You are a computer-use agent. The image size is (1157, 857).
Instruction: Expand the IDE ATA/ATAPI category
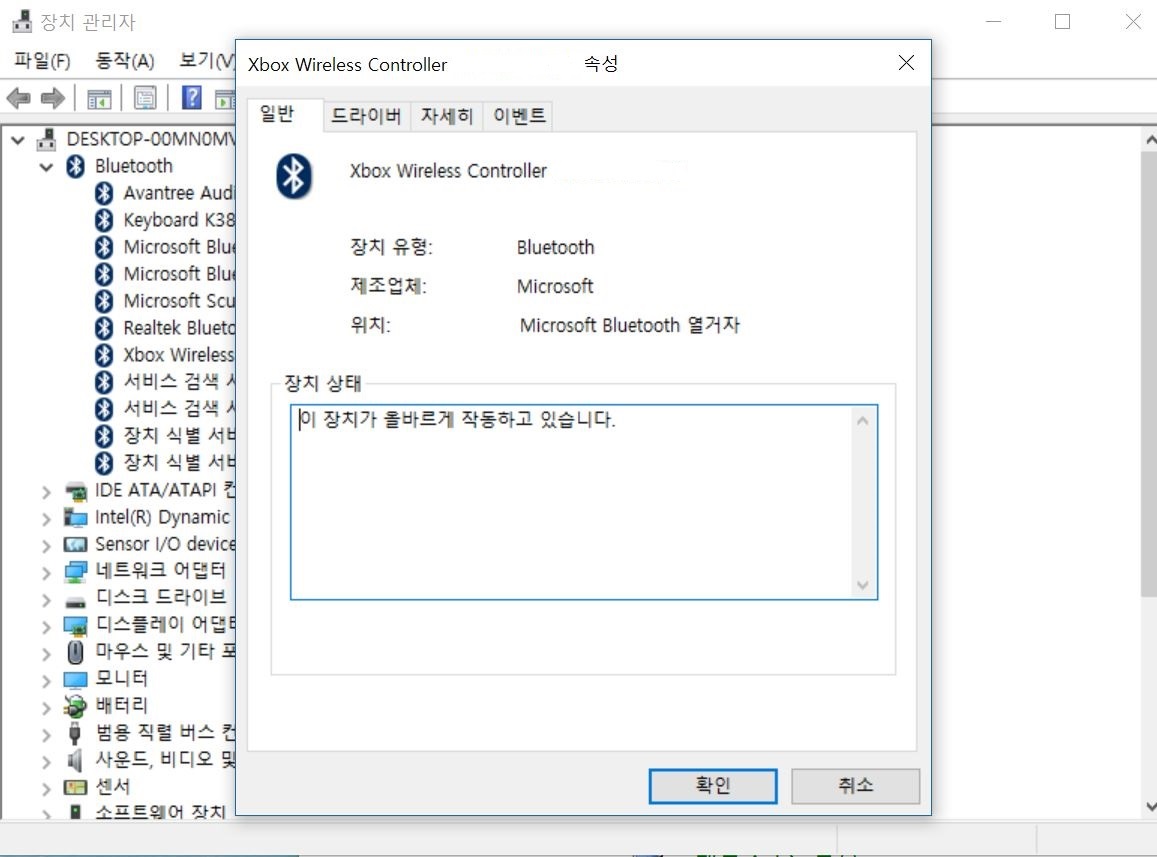point(46,492)
